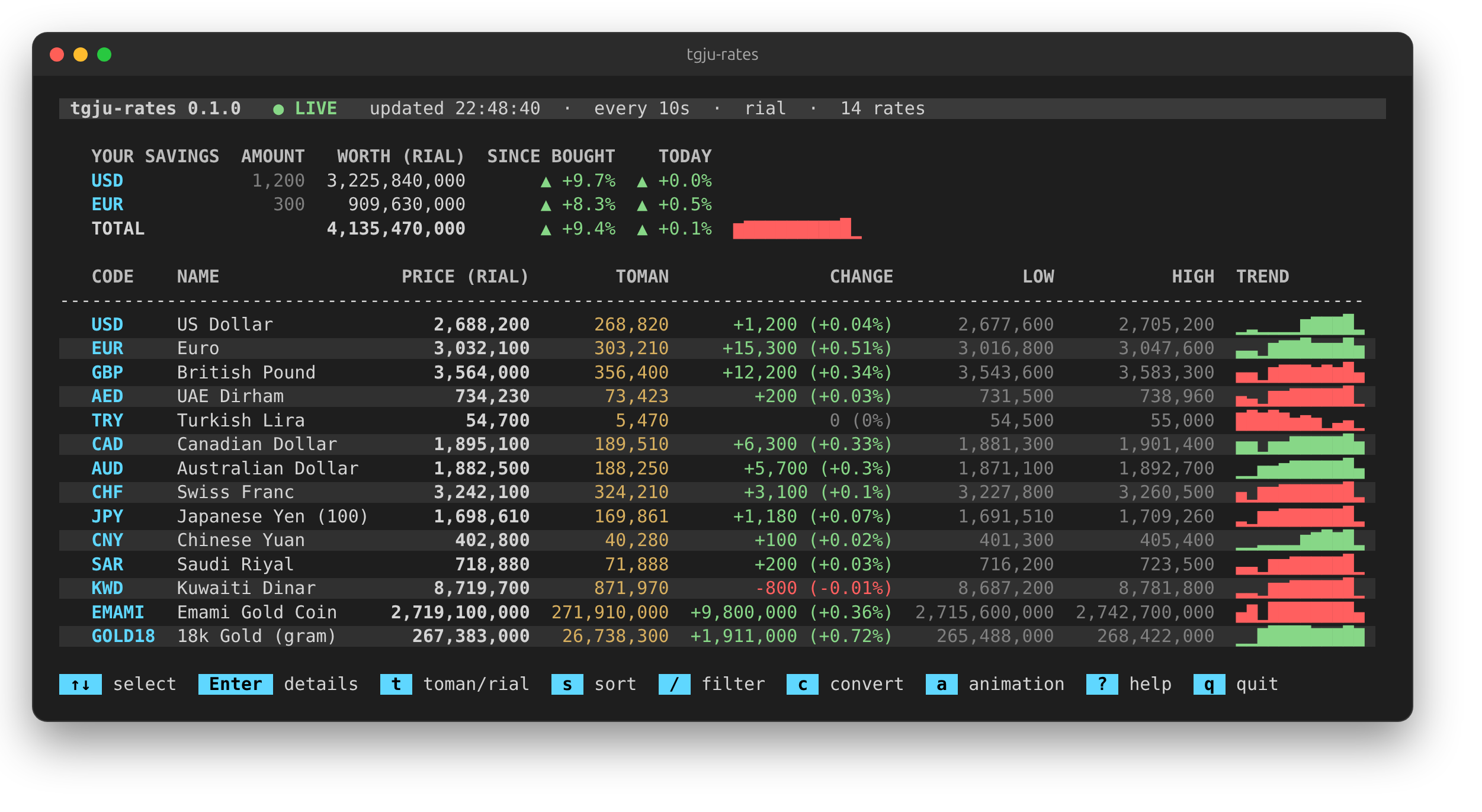The width and height of the screenshot is (1482, 812).
Task: Select the GBP British Pound row
Action: pyautogui.click(x=717, y=373)
